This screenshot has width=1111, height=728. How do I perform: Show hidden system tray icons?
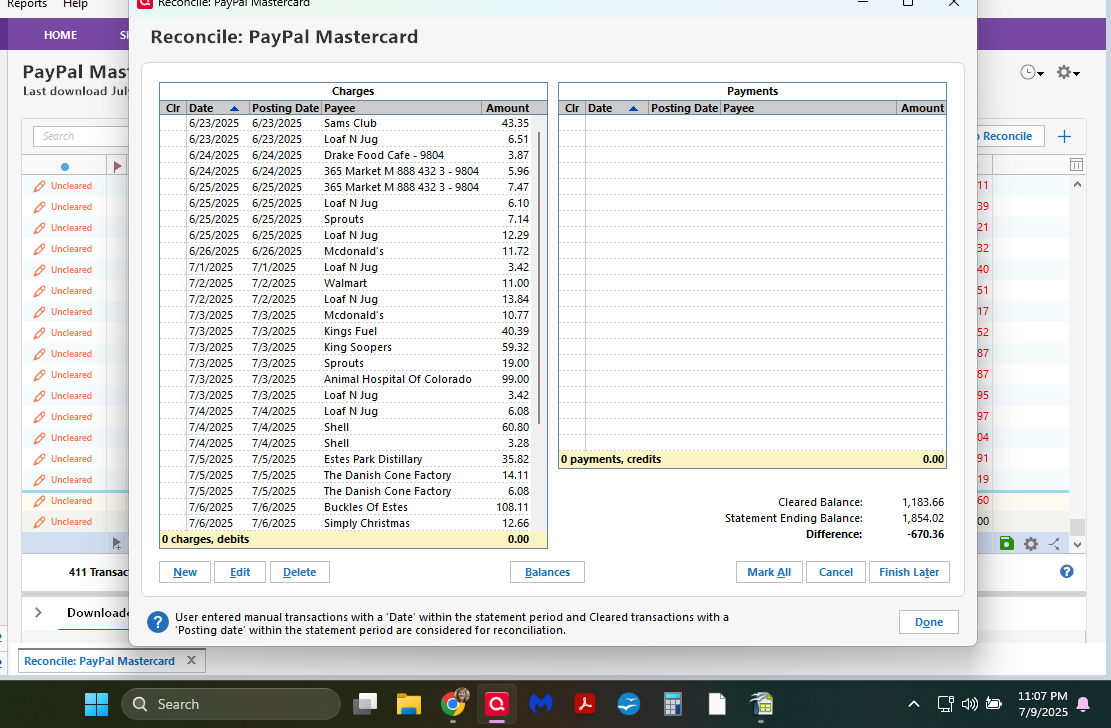point(914,704)
